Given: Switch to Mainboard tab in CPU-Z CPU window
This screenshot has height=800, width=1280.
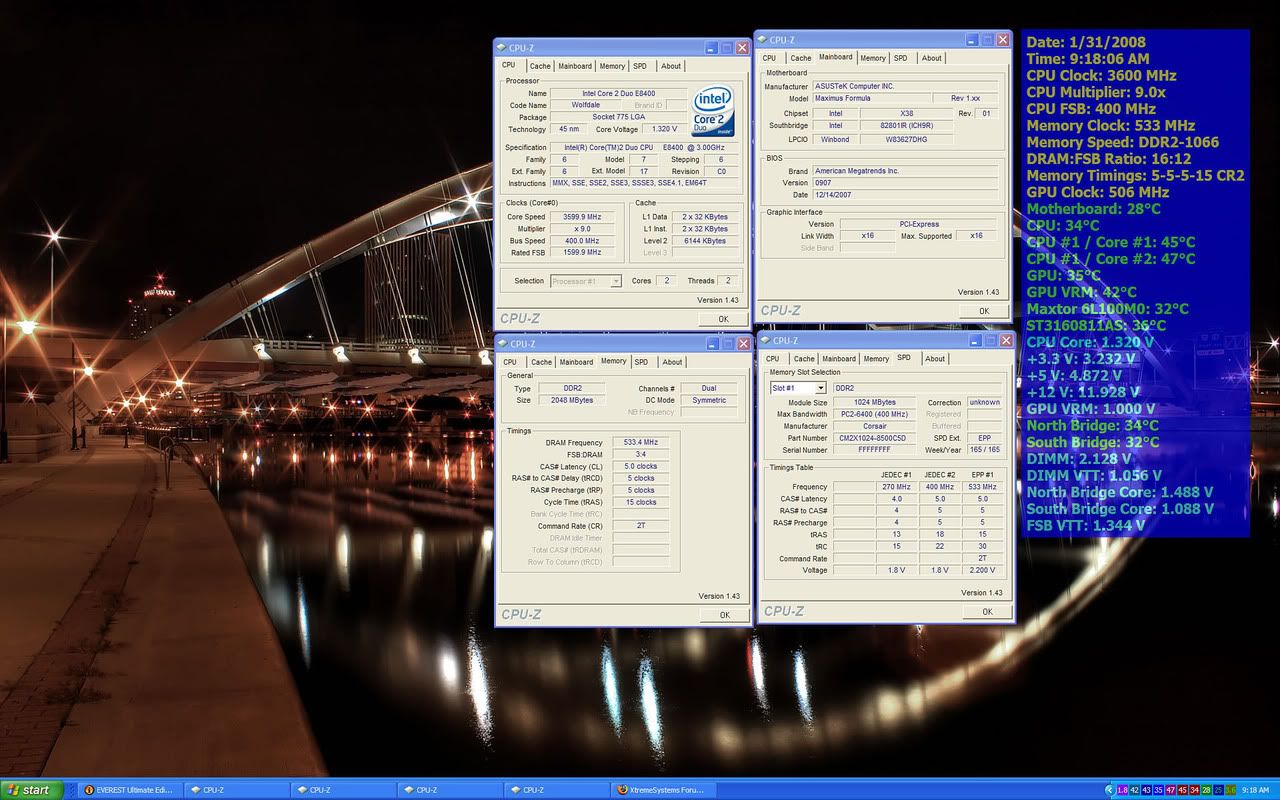Looking at the screenshot, I should pyautogui.click(x=575, y=66).
